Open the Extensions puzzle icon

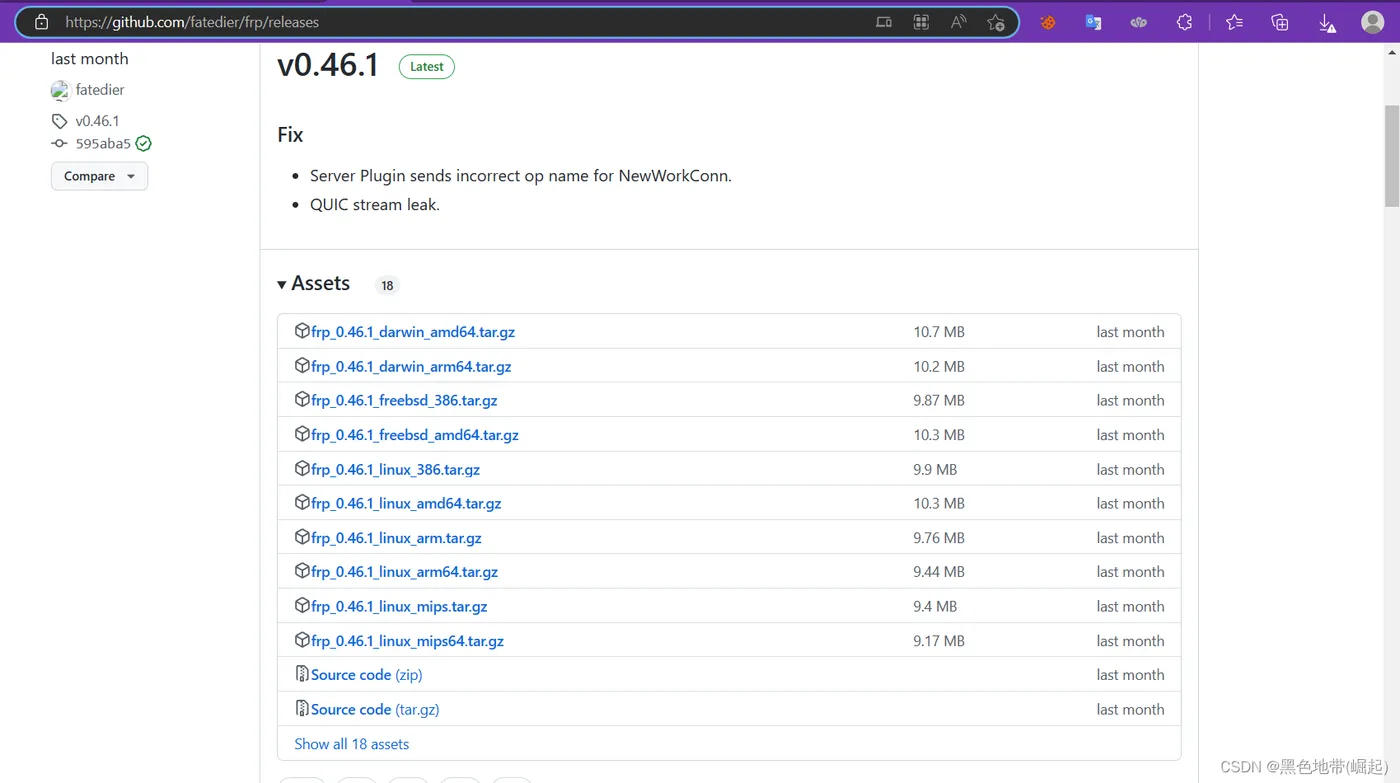point(1185,22)
